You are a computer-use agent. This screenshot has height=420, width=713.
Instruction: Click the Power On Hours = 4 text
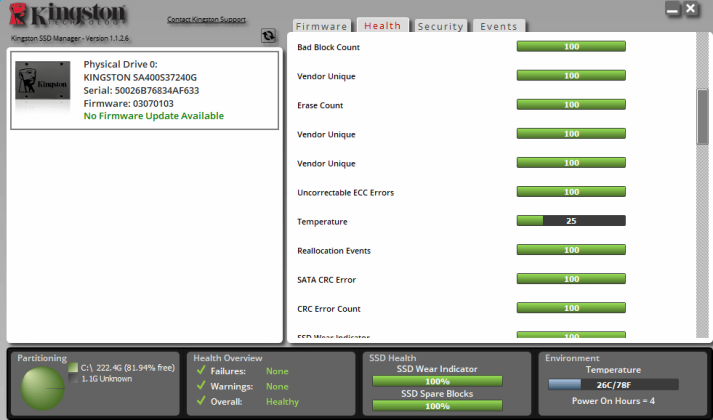pyautogui.click(x=613, y=401)
